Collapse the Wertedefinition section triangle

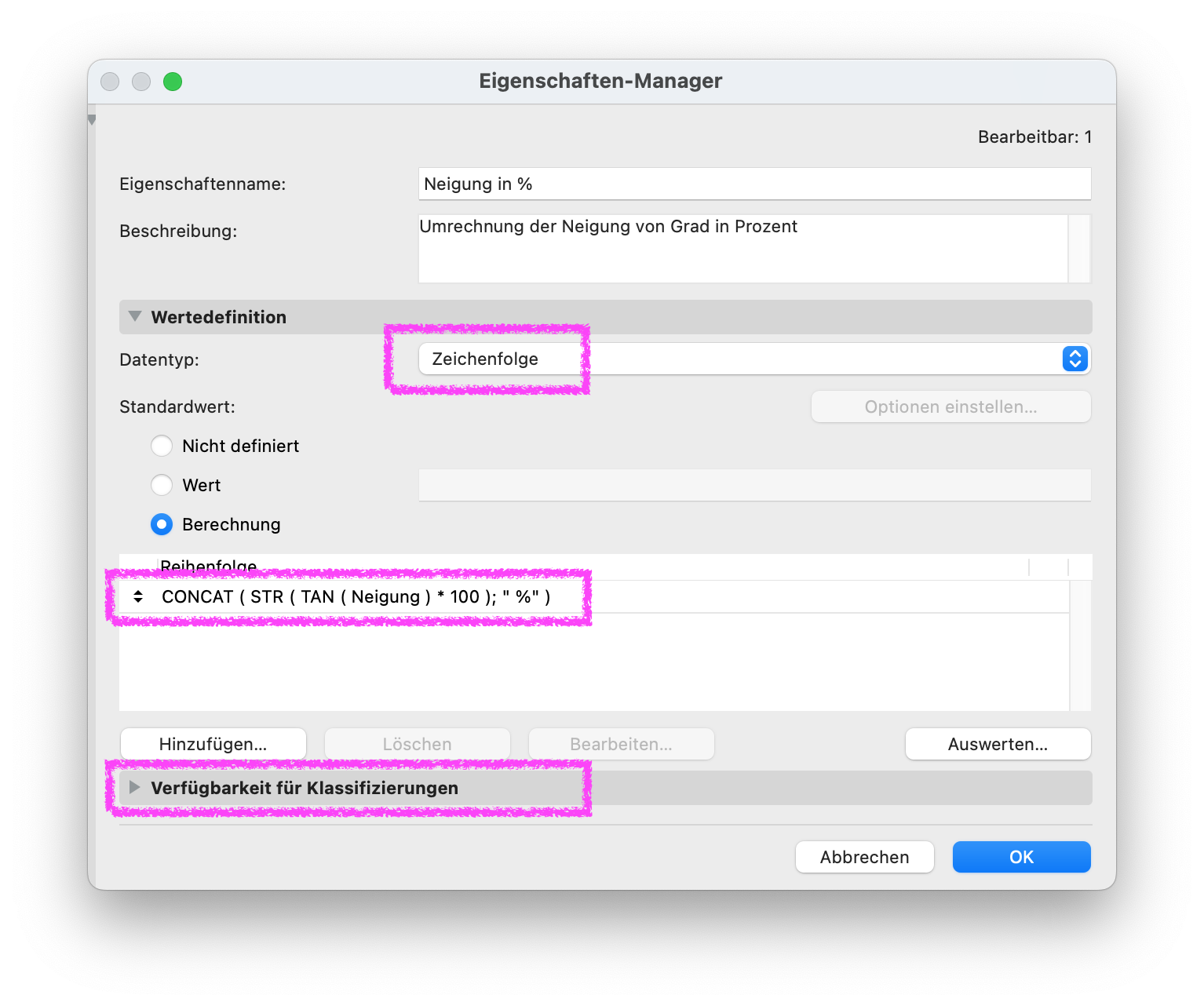[x=135, y=316]
